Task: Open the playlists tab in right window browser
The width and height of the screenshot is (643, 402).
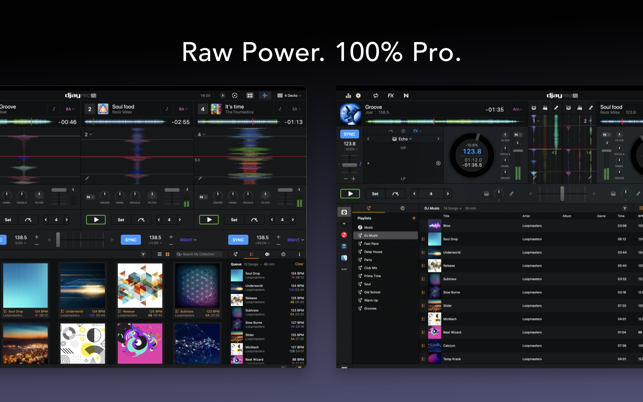Action: point(369,208)
